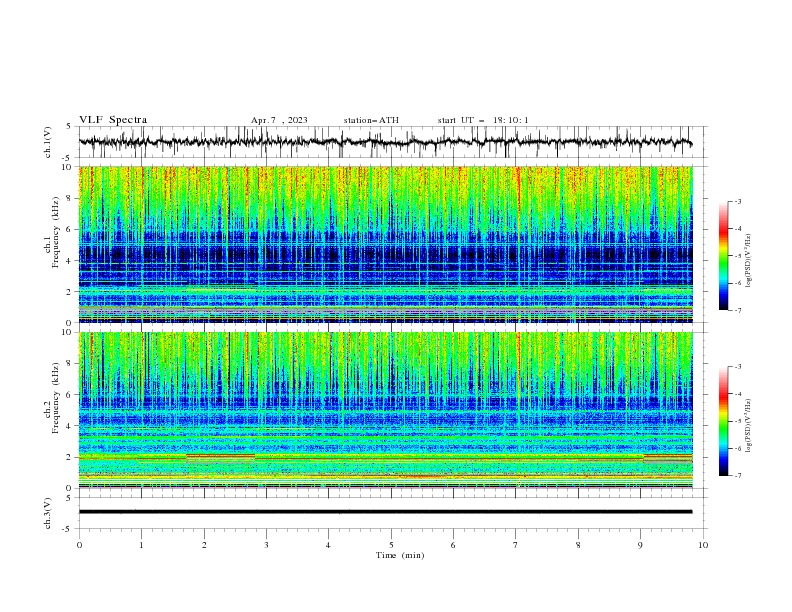Click the upper 'log(PSD)(V²/Hz)' color bar label
Viewport: 792px width, 612px height.
(x=749, y=260)
